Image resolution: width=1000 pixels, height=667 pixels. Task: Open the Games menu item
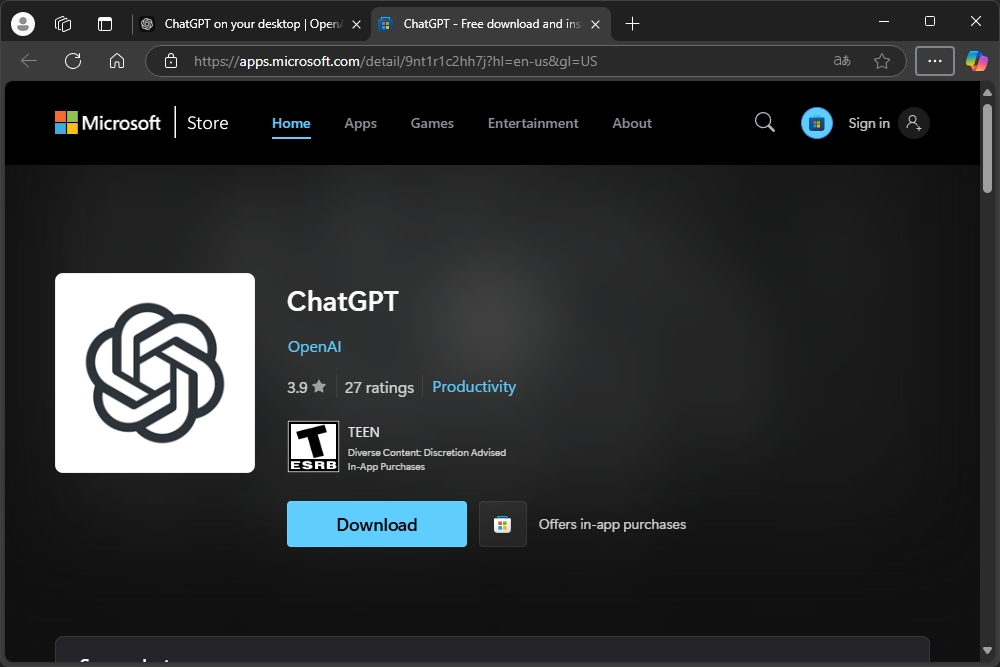(x=432, y=123)
